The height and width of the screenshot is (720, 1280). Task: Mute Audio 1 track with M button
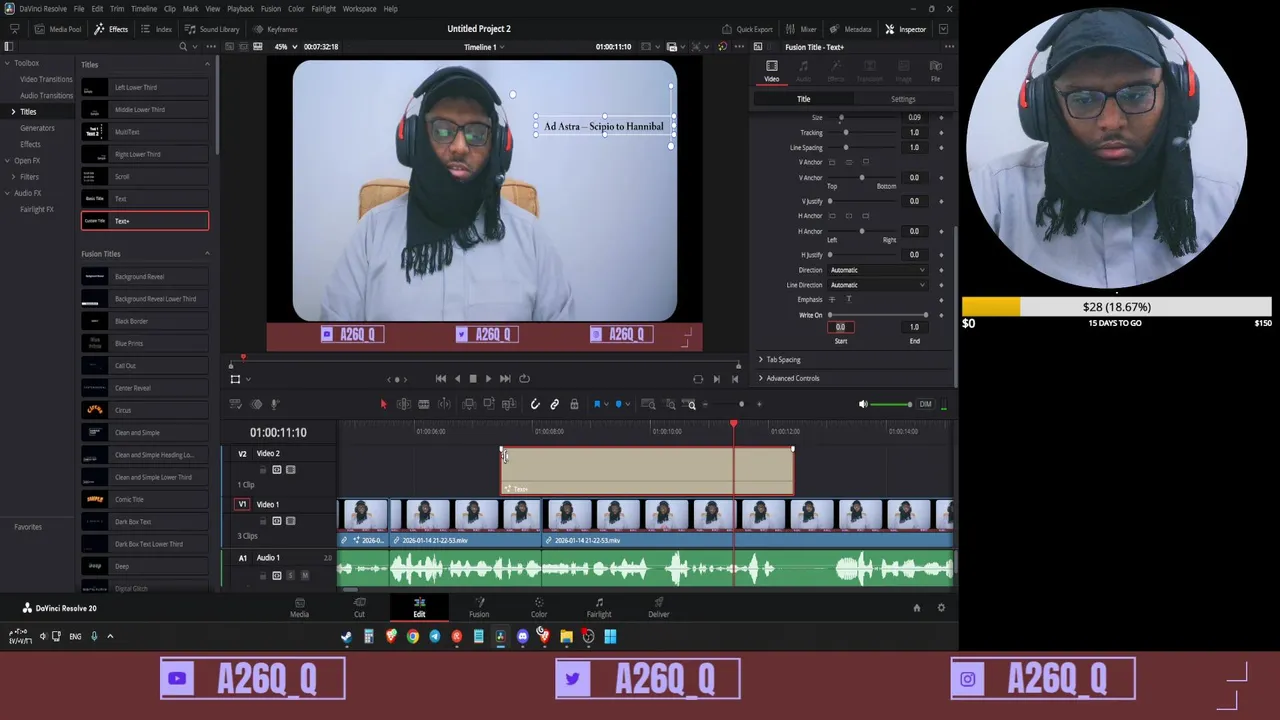(305, 576)
